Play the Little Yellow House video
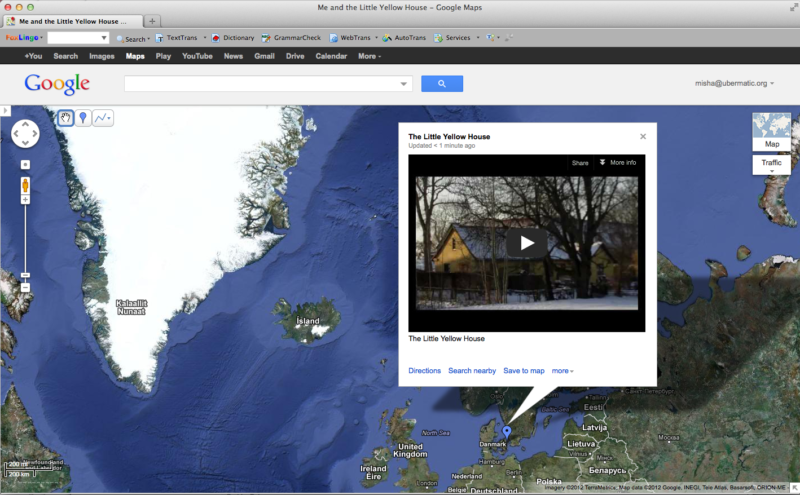Screen dimensions: 800x495 (526, 242)
